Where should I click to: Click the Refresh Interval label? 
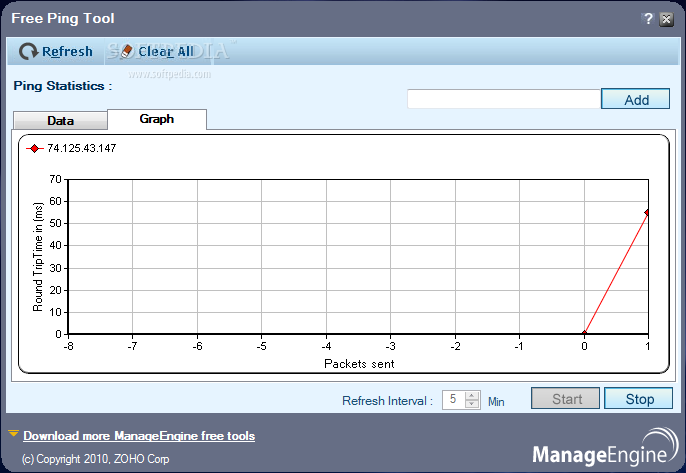point(387,401)
